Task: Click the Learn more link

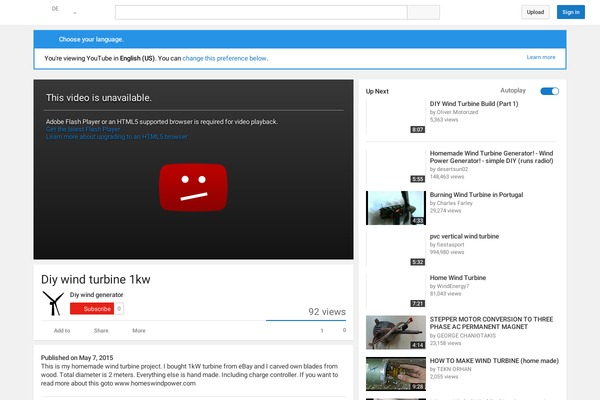Action: [x=541, y=57]
